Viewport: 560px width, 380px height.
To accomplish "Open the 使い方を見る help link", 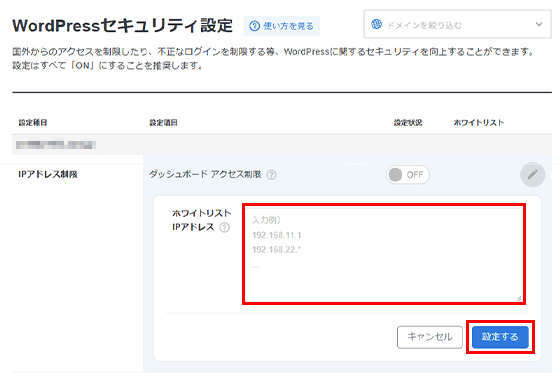I will 281,26.
